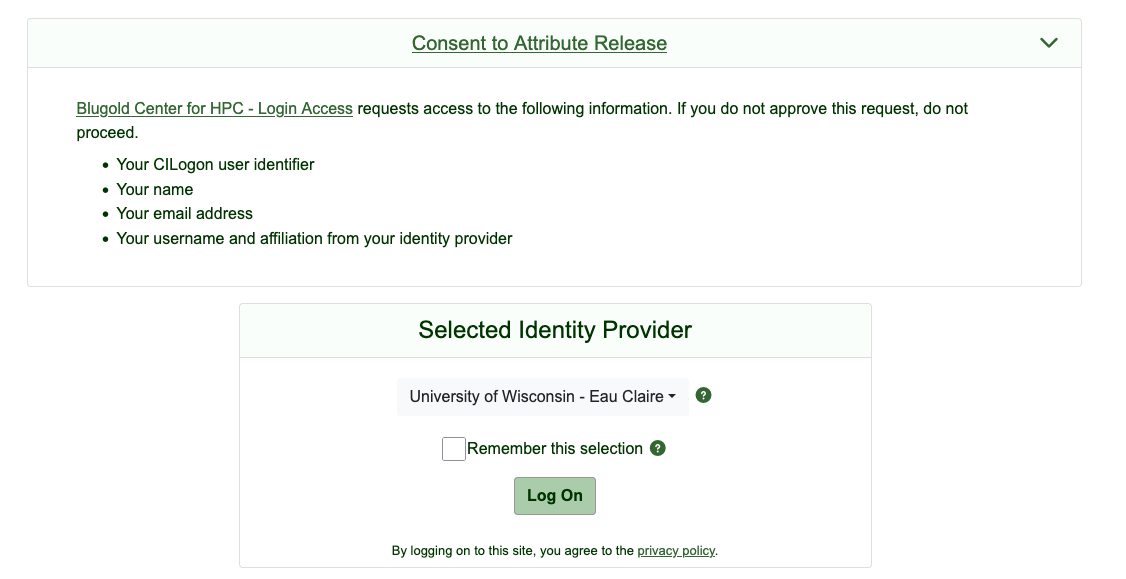This screenshot has width=1126, height=579.
Task: Click the "Consent to Attribute Release" heading link
Action: point(539,43)
